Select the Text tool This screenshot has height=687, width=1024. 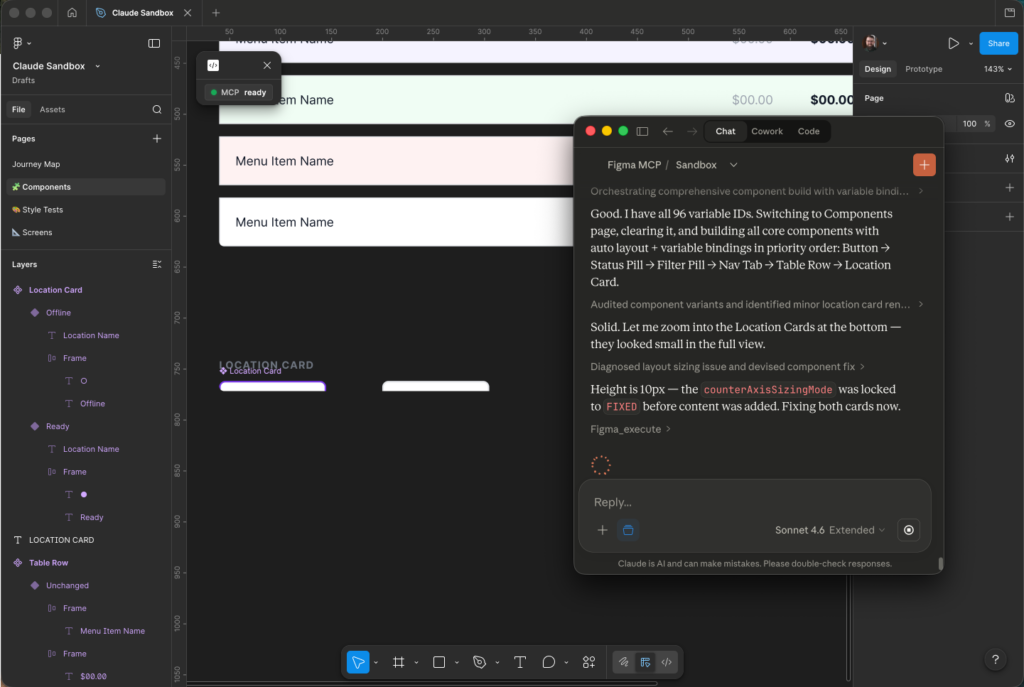(519, 662)
